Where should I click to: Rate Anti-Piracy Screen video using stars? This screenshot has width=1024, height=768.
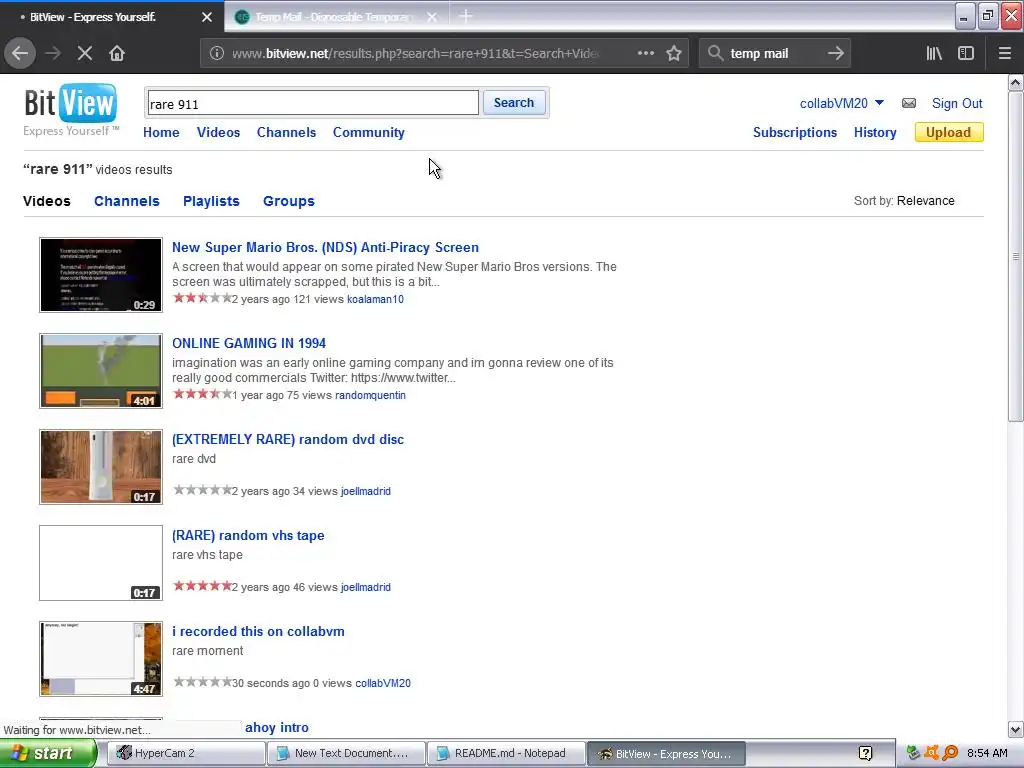pyautogui.click(x=202, y=298)
